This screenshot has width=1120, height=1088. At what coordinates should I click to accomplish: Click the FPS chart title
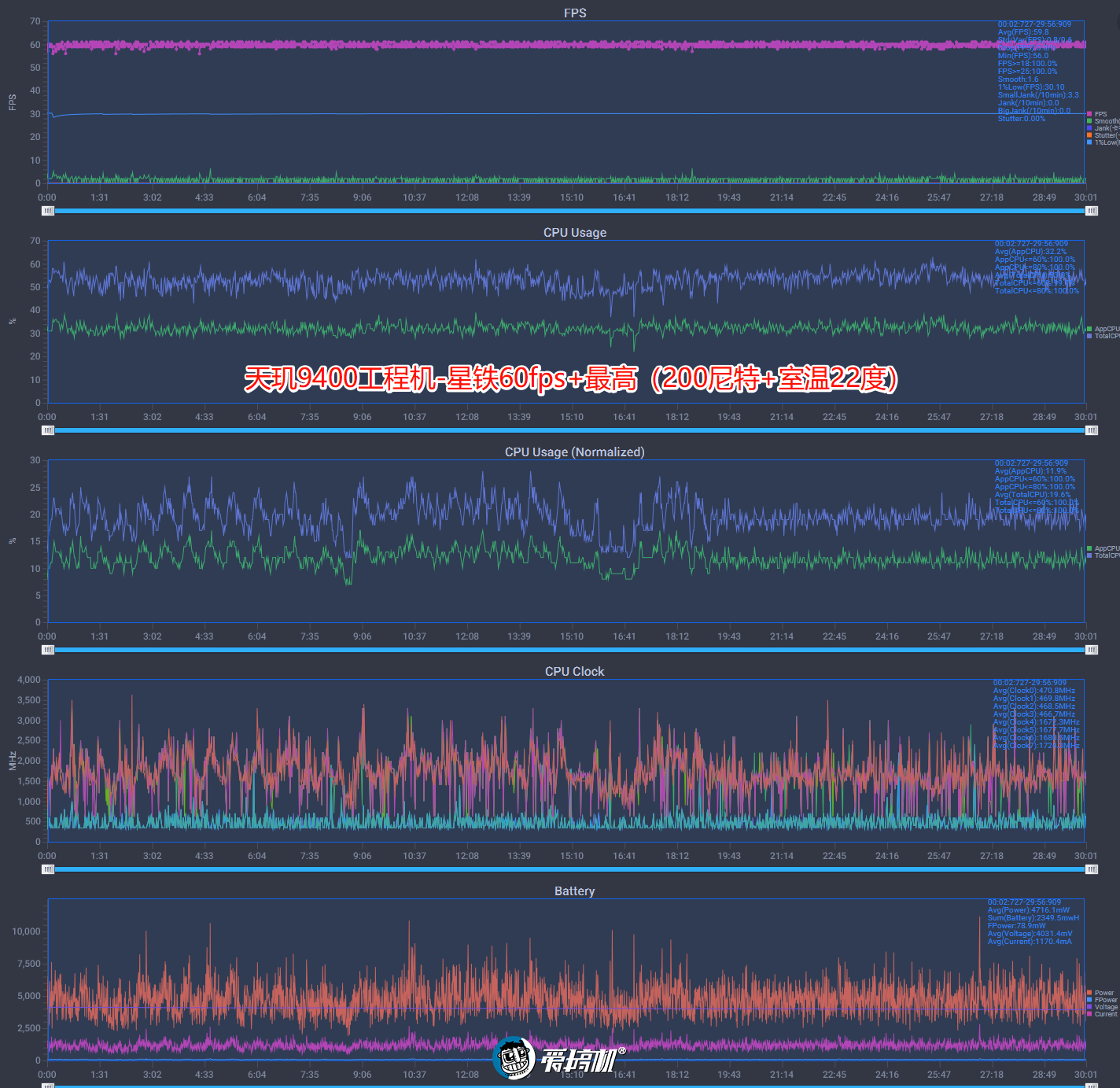tap(575, 13)
